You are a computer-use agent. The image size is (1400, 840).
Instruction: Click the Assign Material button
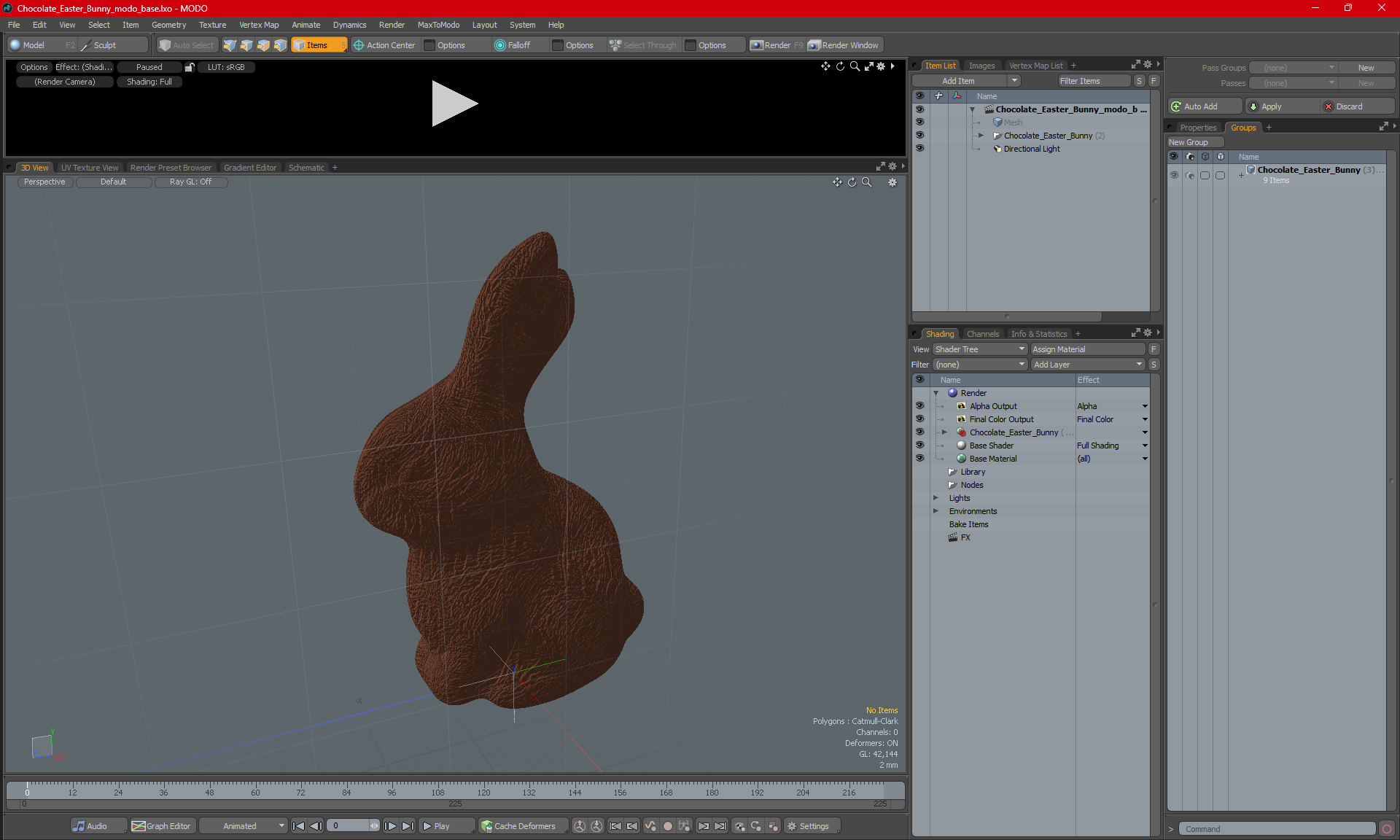click(1086, 349)
